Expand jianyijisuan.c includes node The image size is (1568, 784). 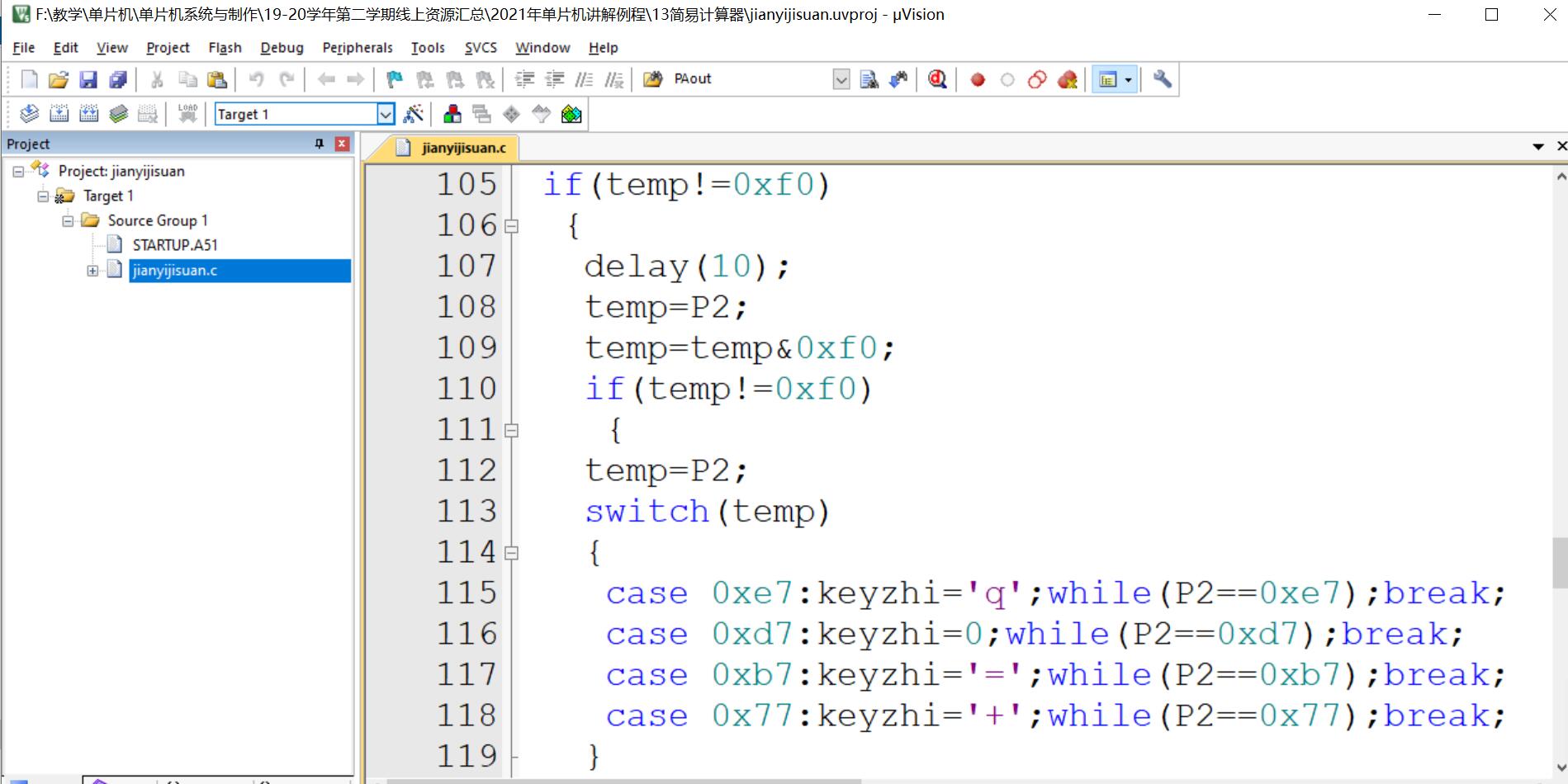click(x=92, y=271)
